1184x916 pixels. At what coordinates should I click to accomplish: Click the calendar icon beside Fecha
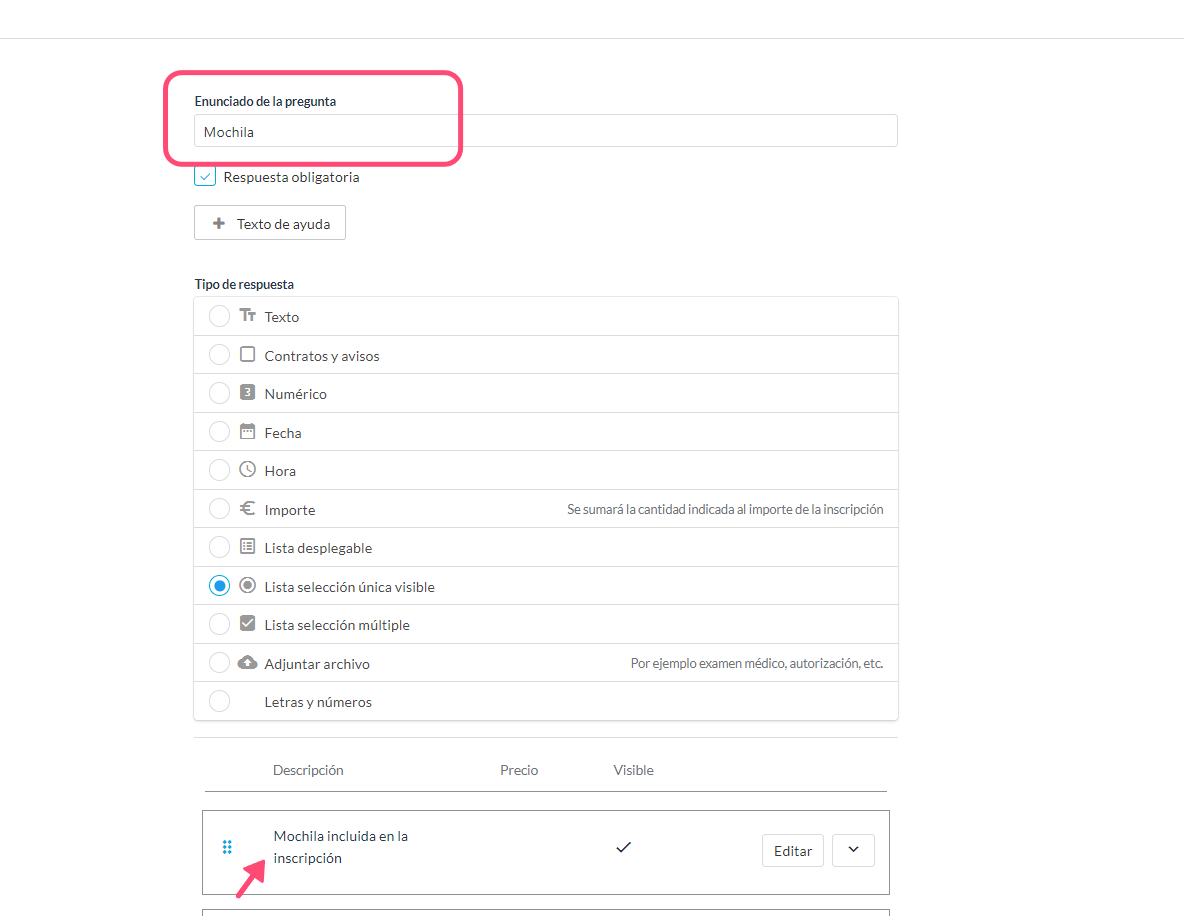(x=248, y=432)
